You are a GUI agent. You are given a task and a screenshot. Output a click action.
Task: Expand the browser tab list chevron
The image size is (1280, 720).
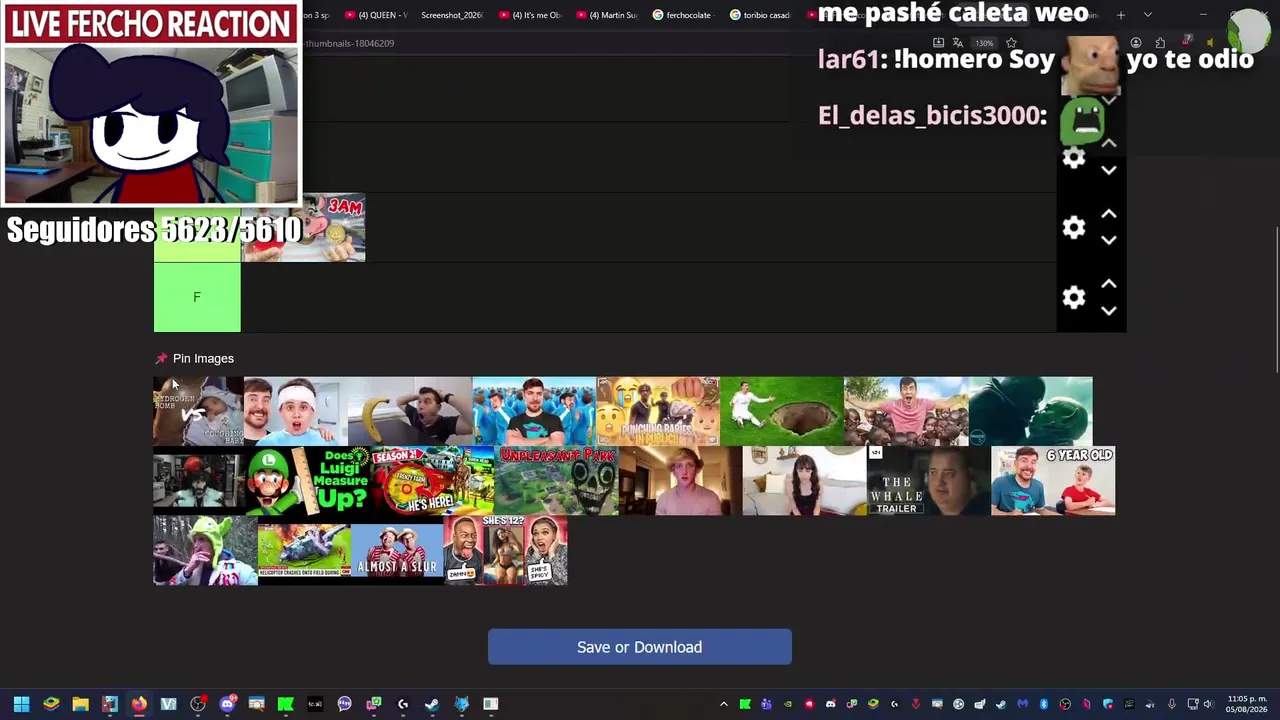pyautogui.click(x=1148, y=15)
